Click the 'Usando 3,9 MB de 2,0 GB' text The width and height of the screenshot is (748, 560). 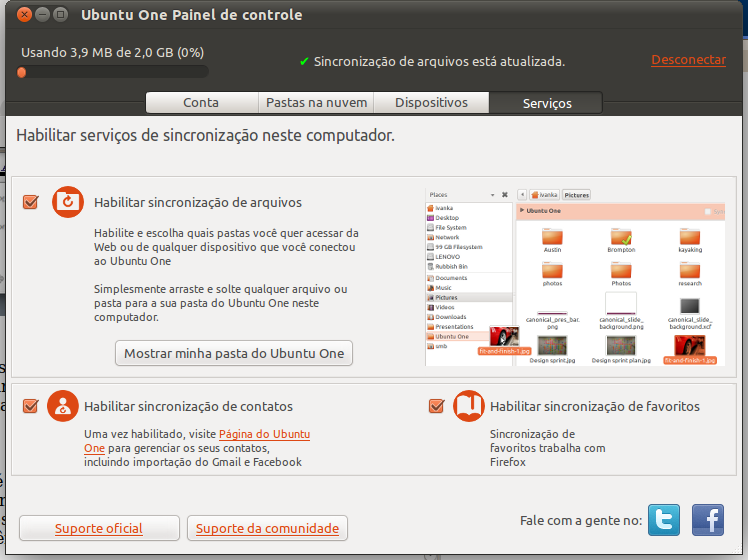[x=113, y=52]
